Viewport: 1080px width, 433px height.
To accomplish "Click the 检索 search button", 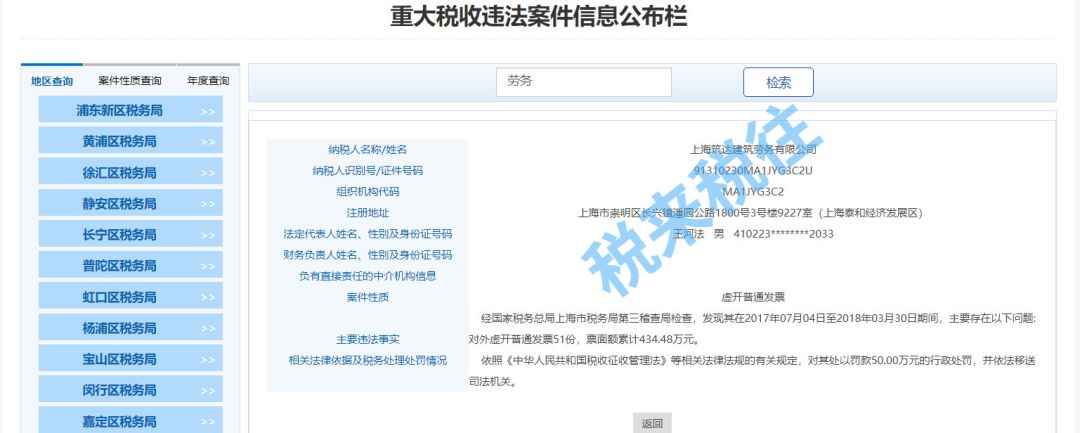I will (x=778, y=83).
